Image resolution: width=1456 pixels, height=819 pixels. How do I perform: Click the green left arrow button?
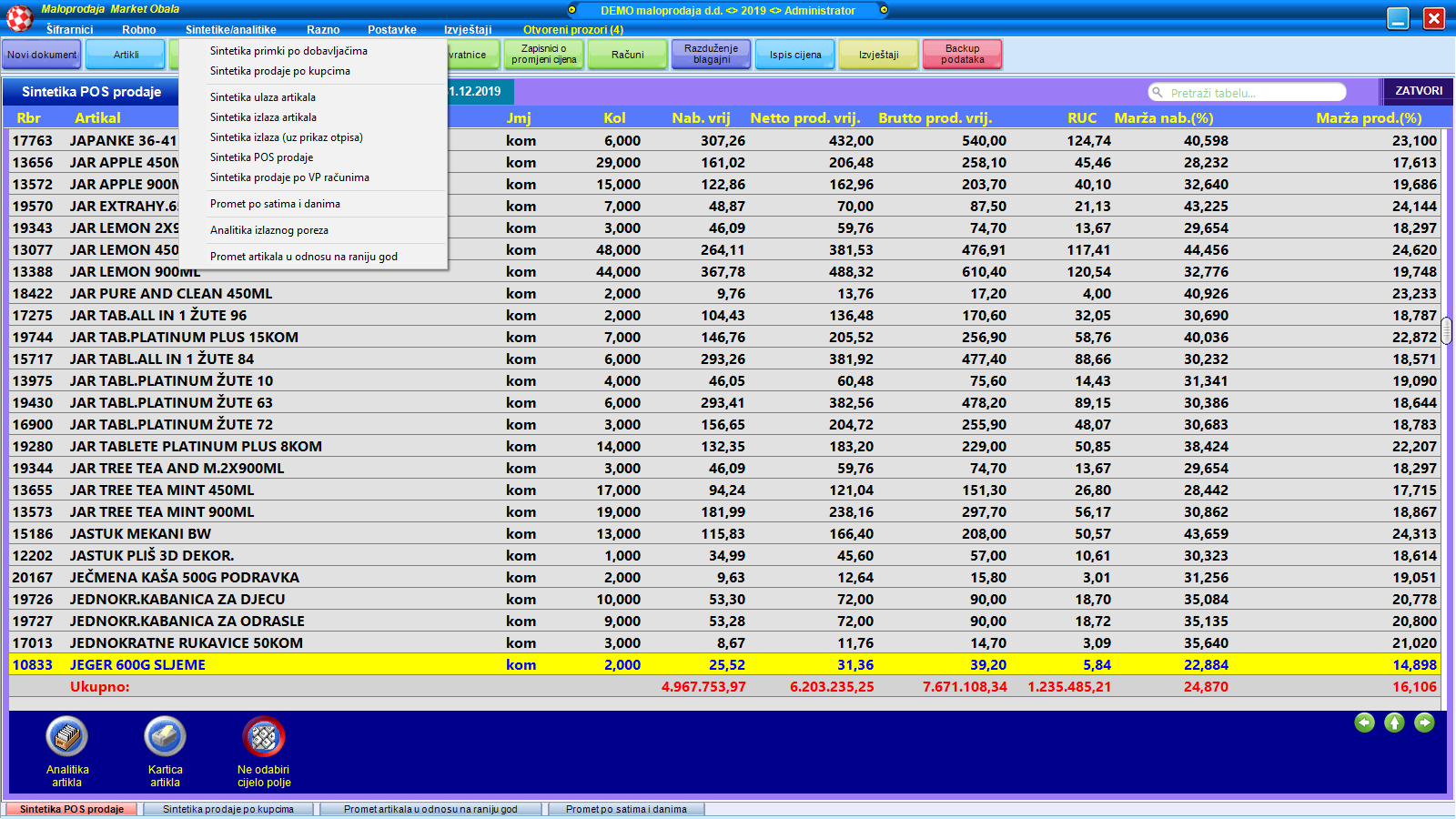pyautogui.click(x=1364, y=723)
